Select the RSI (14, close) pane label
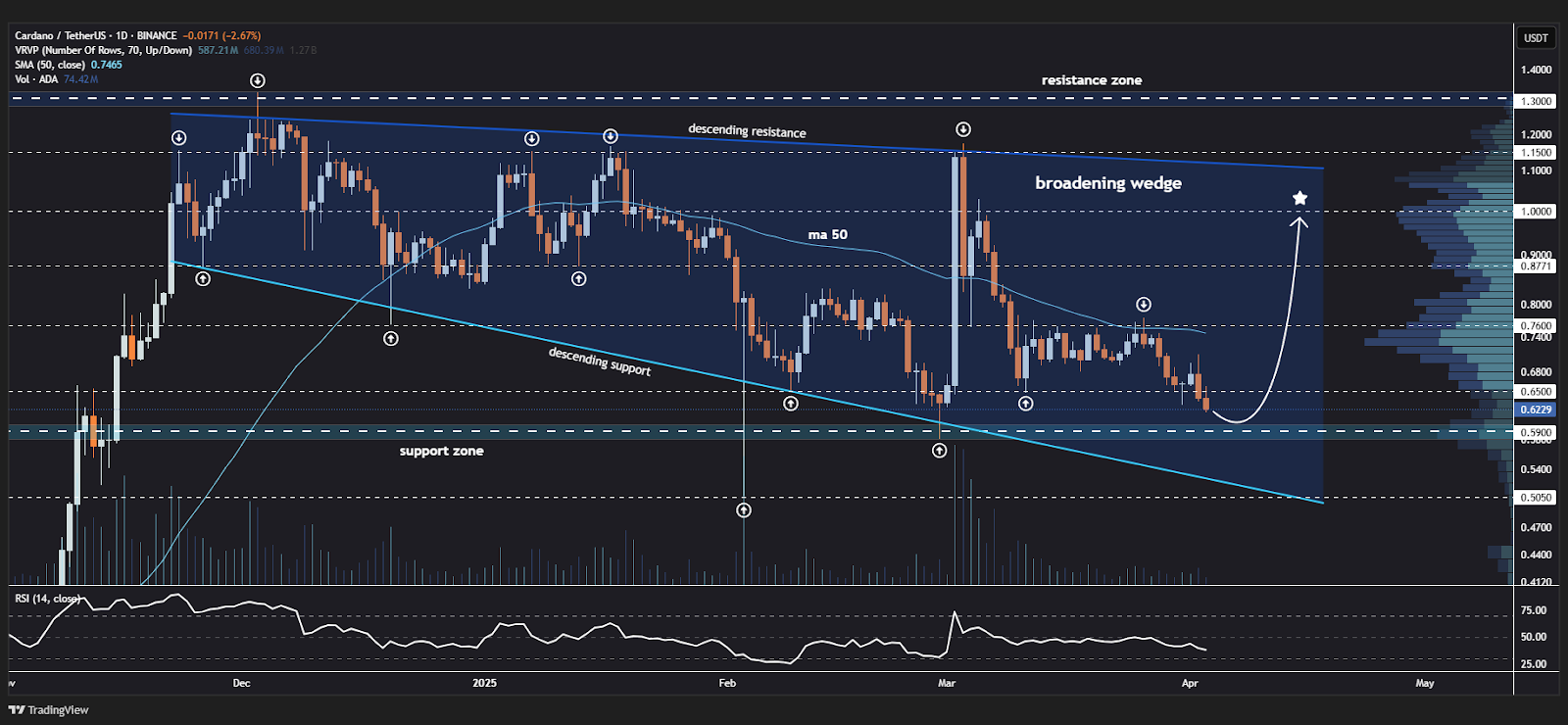This screenshot has height=725, width=1568. click(x=46, y=599)
